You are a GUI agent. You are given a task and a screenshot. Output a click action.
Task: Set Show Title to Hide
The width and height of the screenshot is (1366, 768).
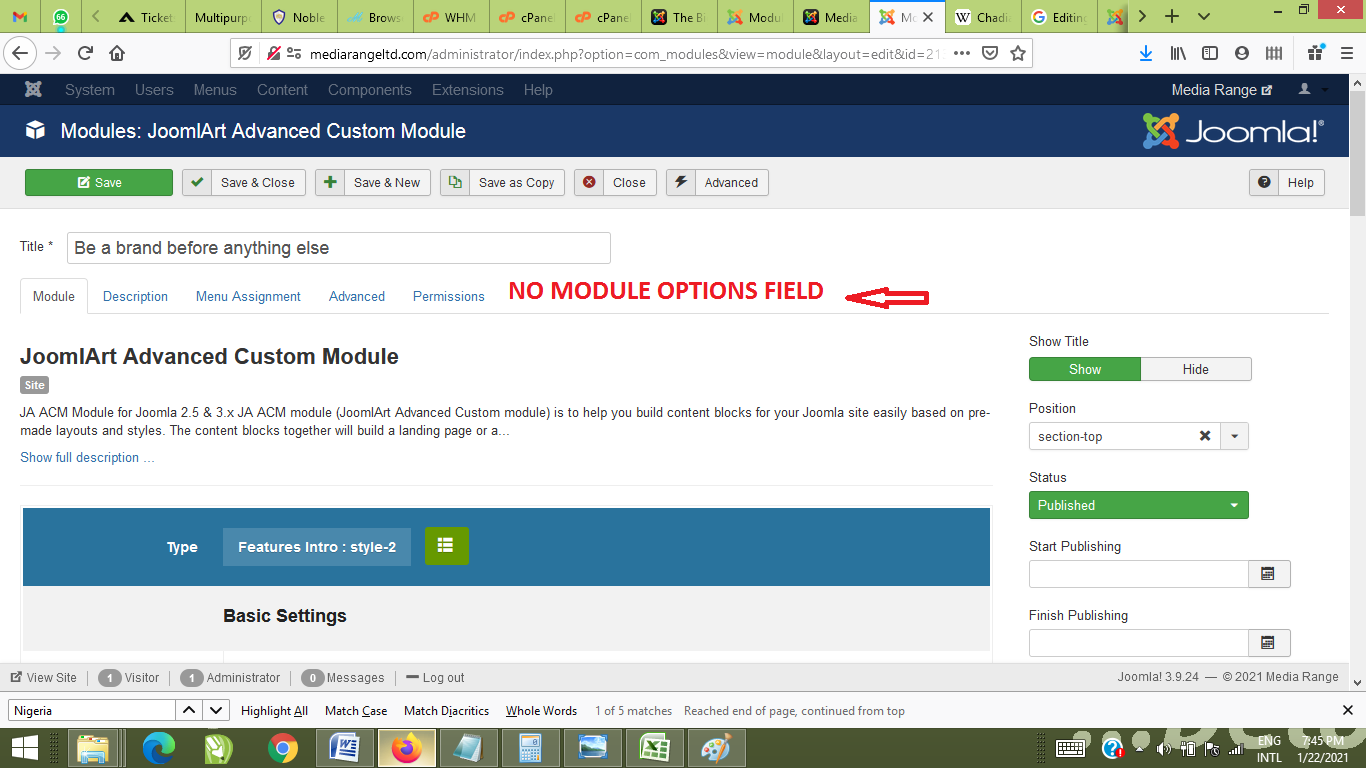[x=1196, y=369]
